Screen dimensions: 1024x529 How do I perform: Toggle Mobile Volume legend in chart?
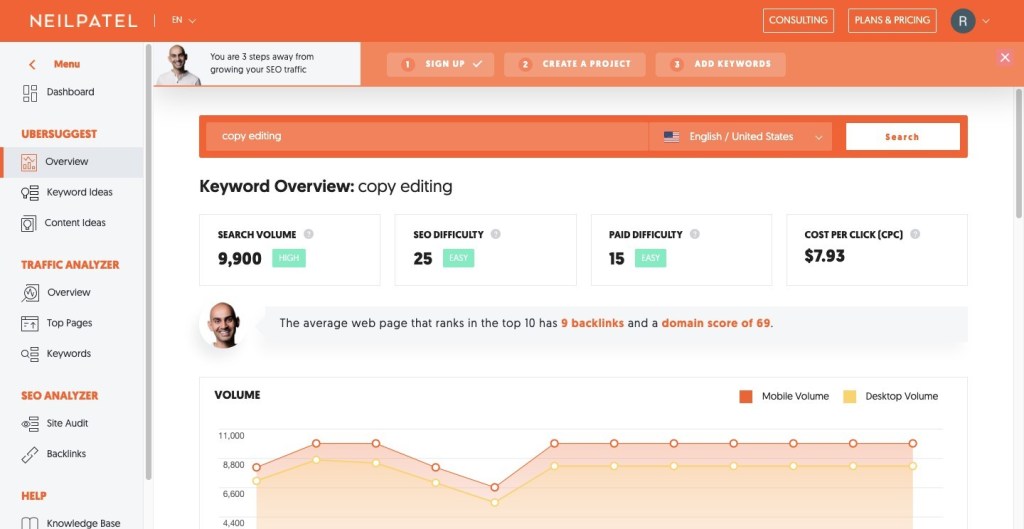(745, 396)
